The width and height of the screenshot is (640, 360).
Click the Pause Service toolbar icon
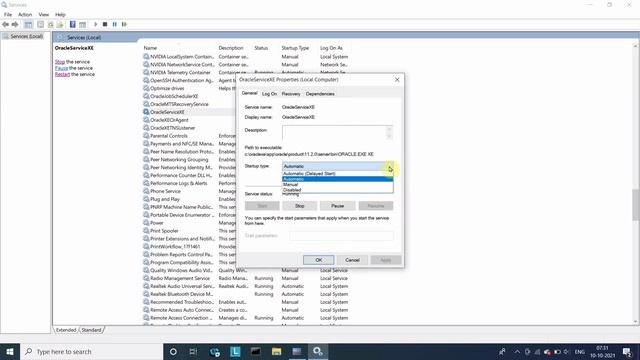point(115,24)
